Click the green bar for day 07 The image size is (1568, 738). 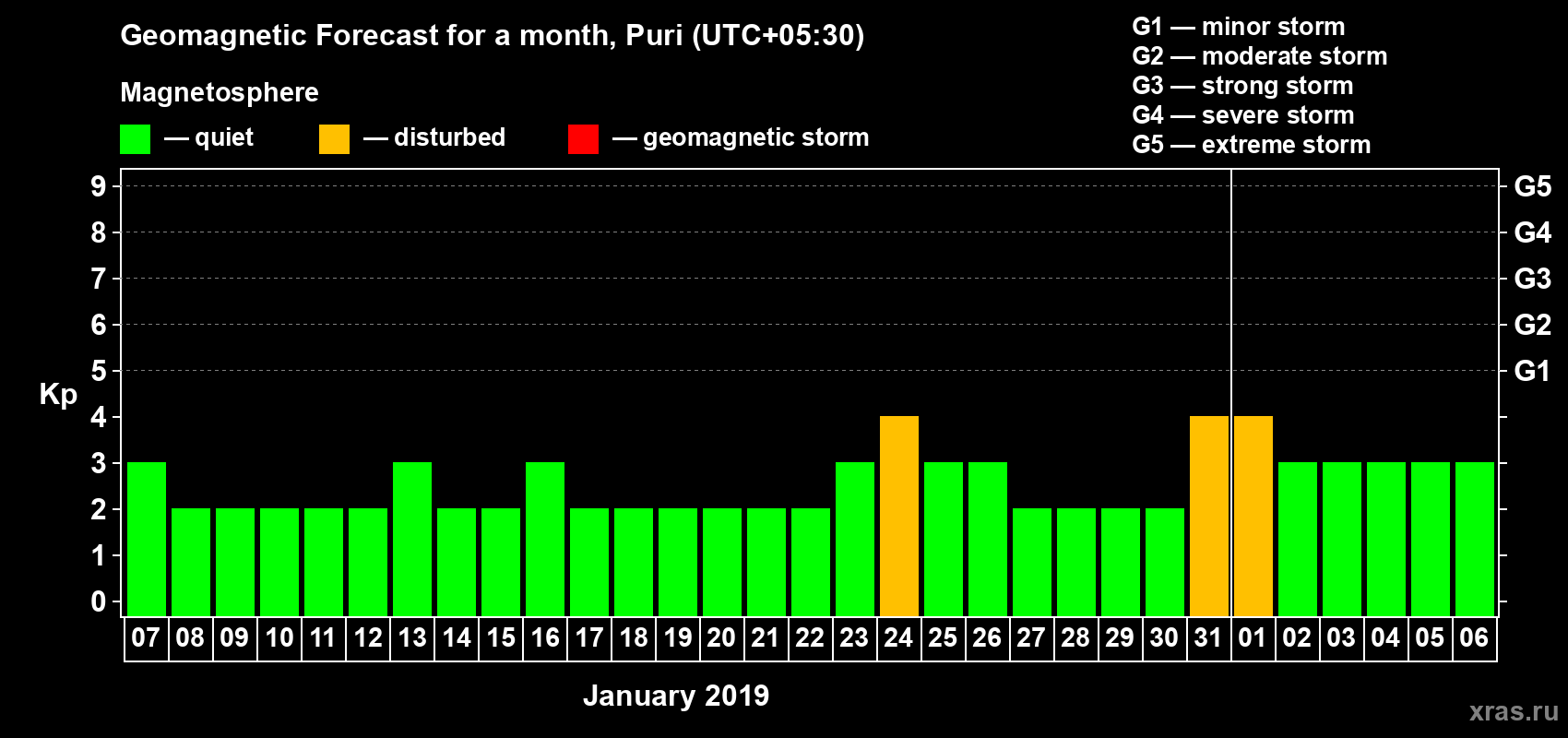coord(147,540)
